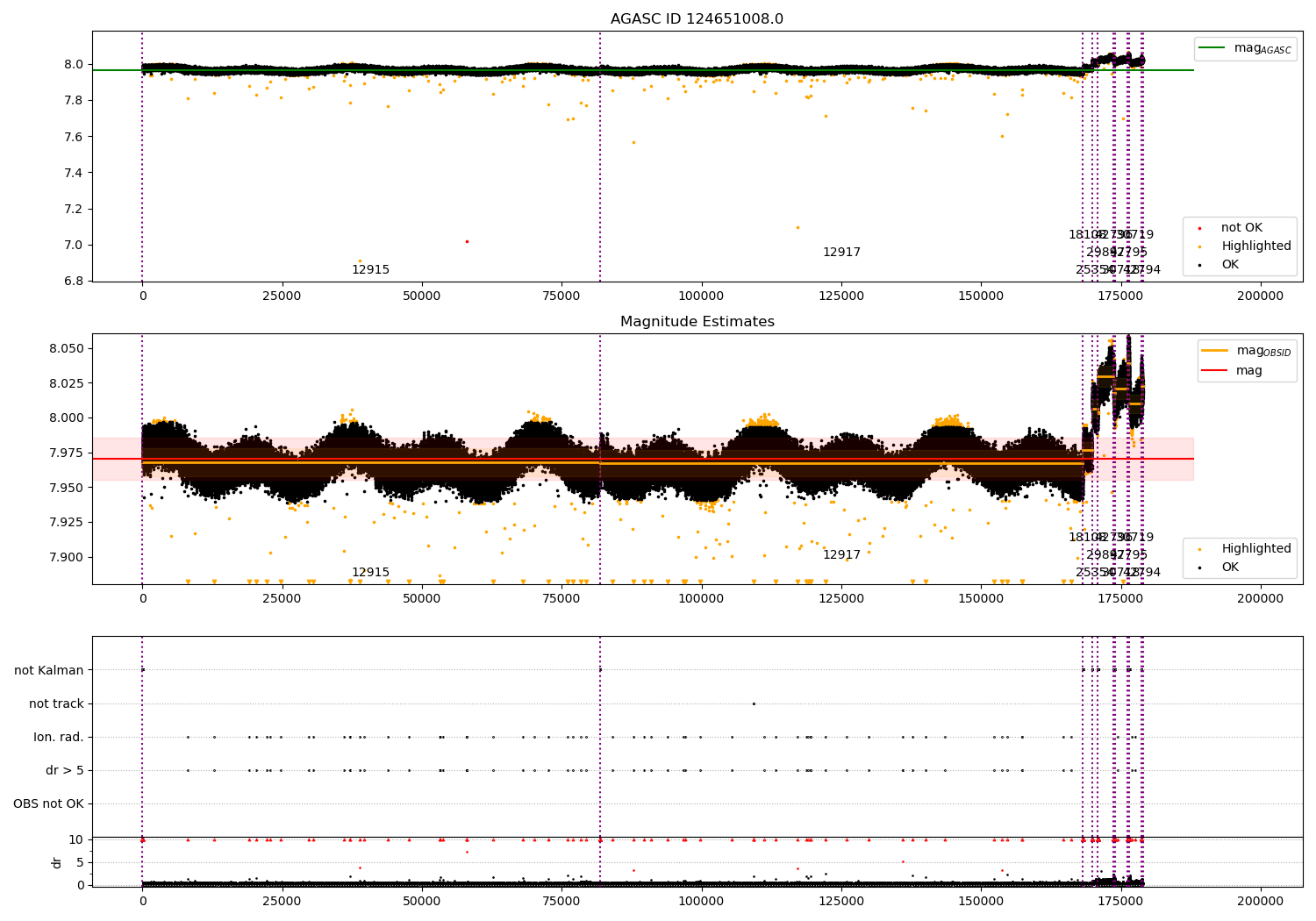1316x921 pixels.
Task: Select the green mag AGASC legend entry
Action: 1244,48
